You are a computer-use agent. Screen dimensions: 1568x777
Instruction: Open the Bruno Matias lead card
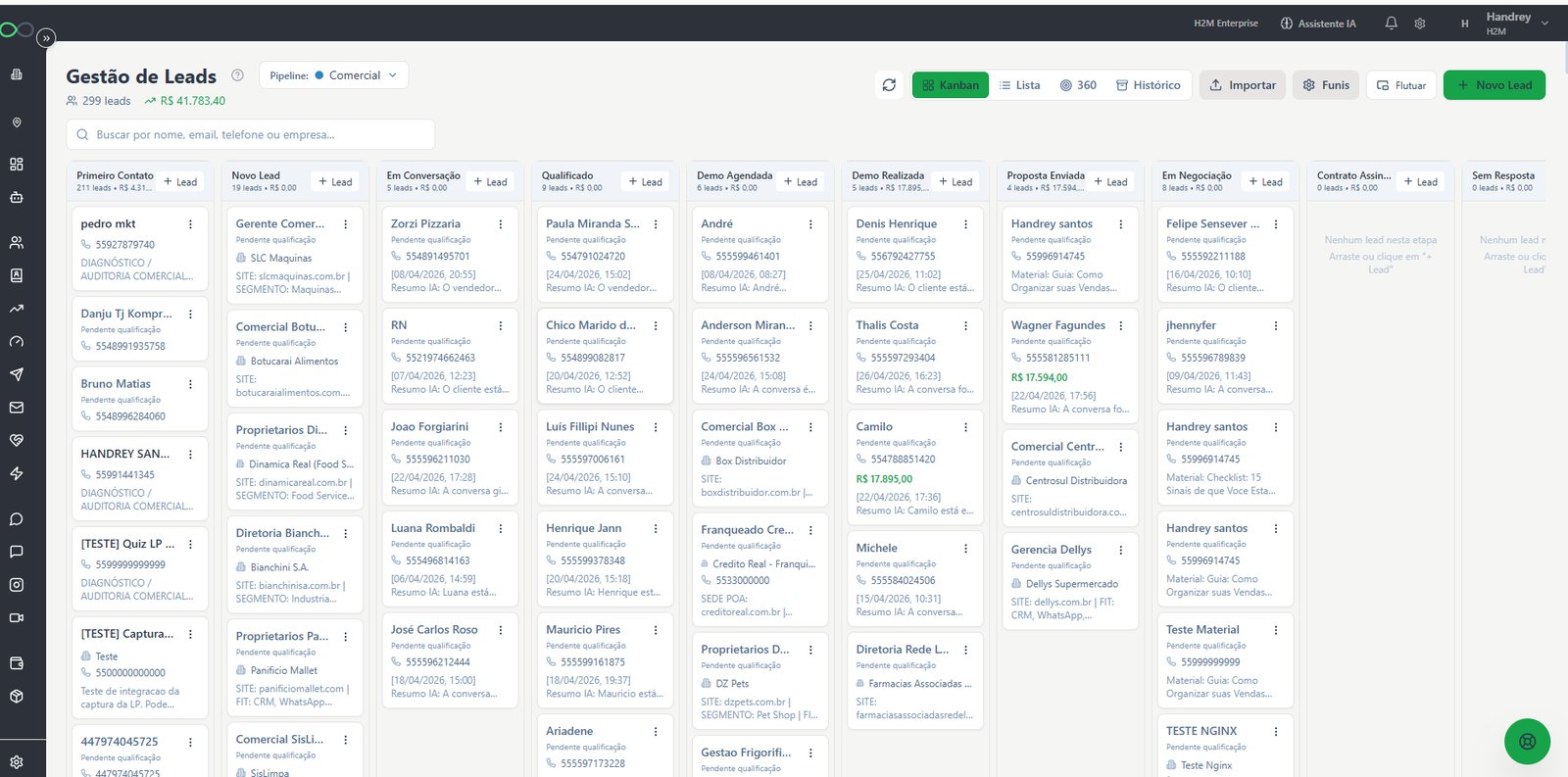point(139,399)
